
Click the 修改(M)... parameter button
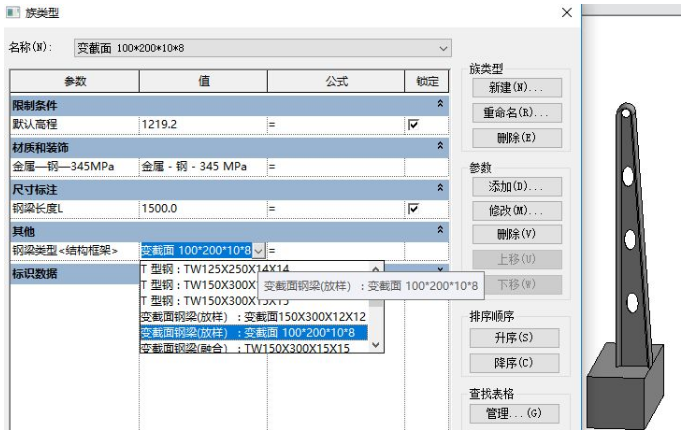(516, 211)
